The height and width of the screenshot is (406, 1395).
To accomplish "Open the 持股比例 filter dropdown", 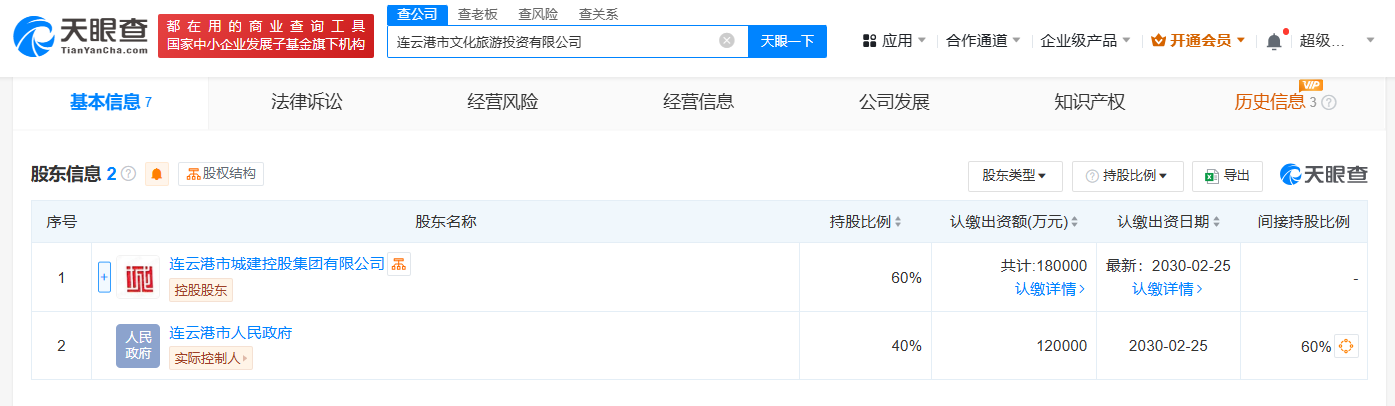I will 1128,175.
